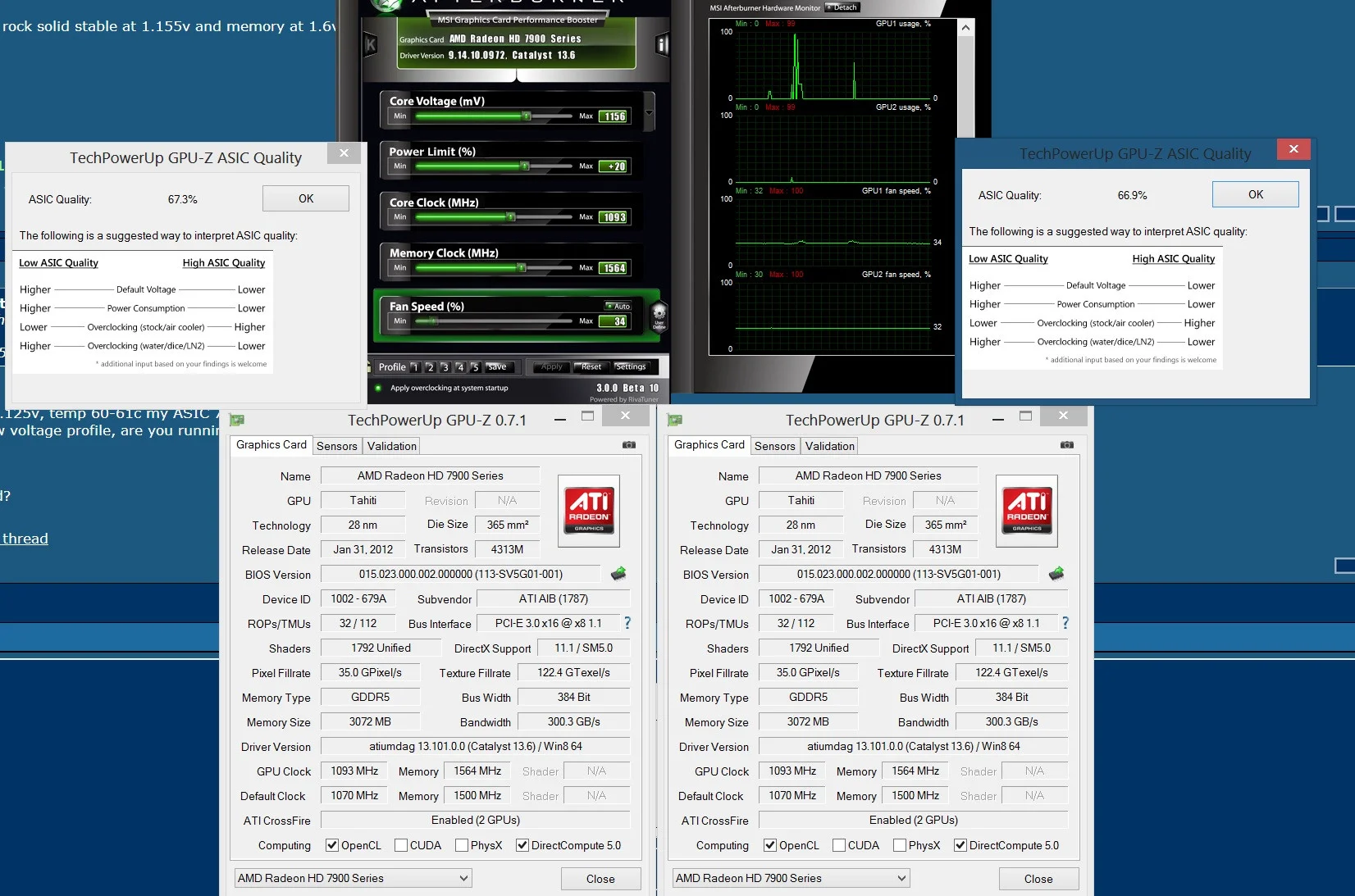
Task: Open Graphics Card tab in right GPU-Z
Action: (x=709, y=444)
